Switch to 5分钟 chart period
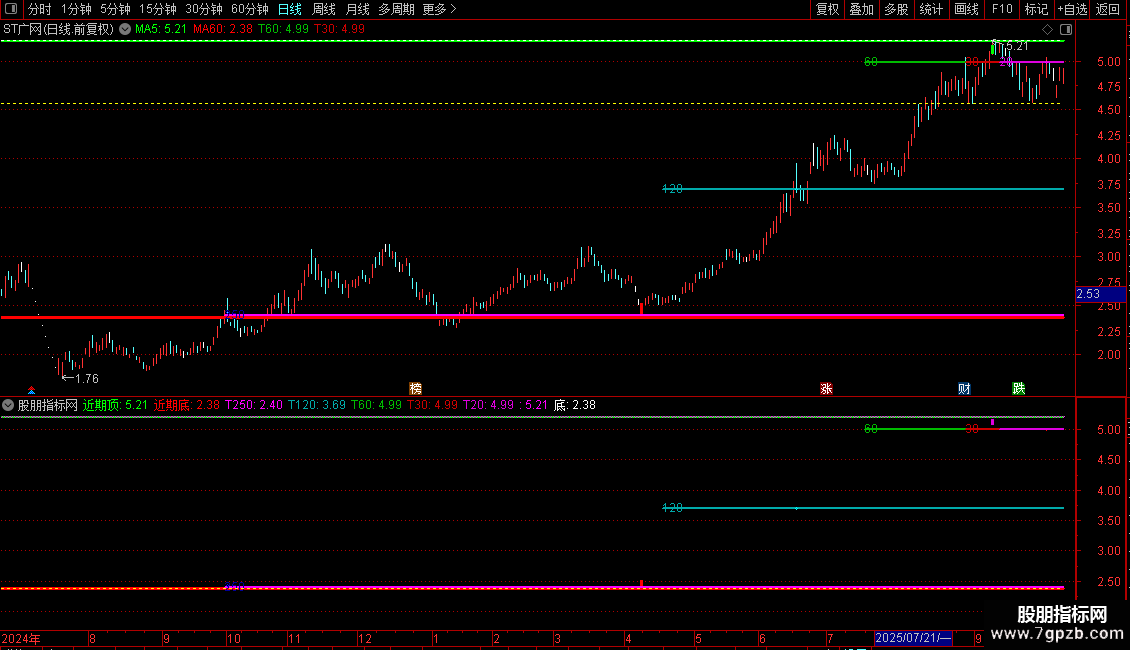 (115, 9)
